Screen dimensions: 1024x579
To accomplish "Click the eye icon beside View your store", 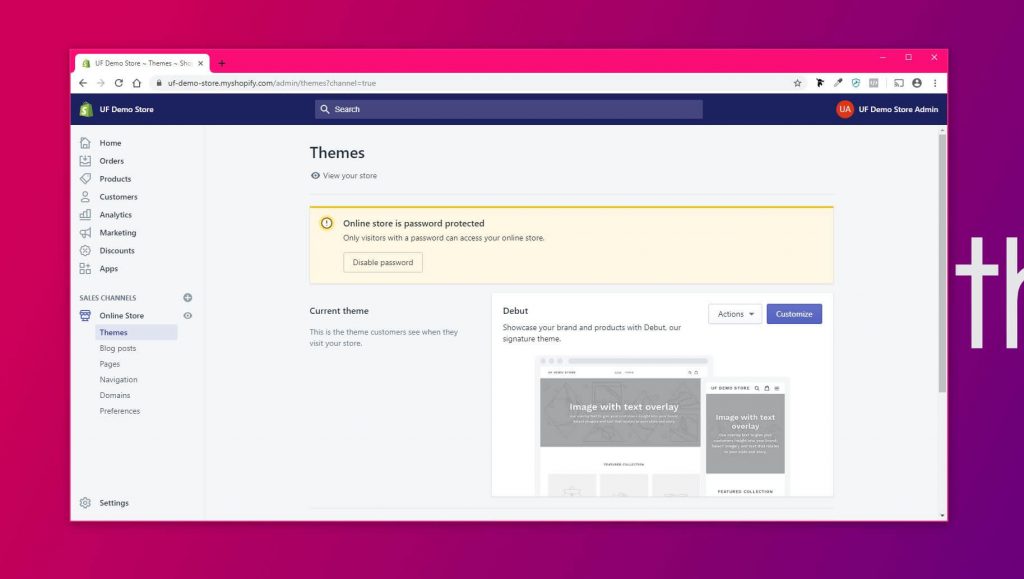I will 315,176.
